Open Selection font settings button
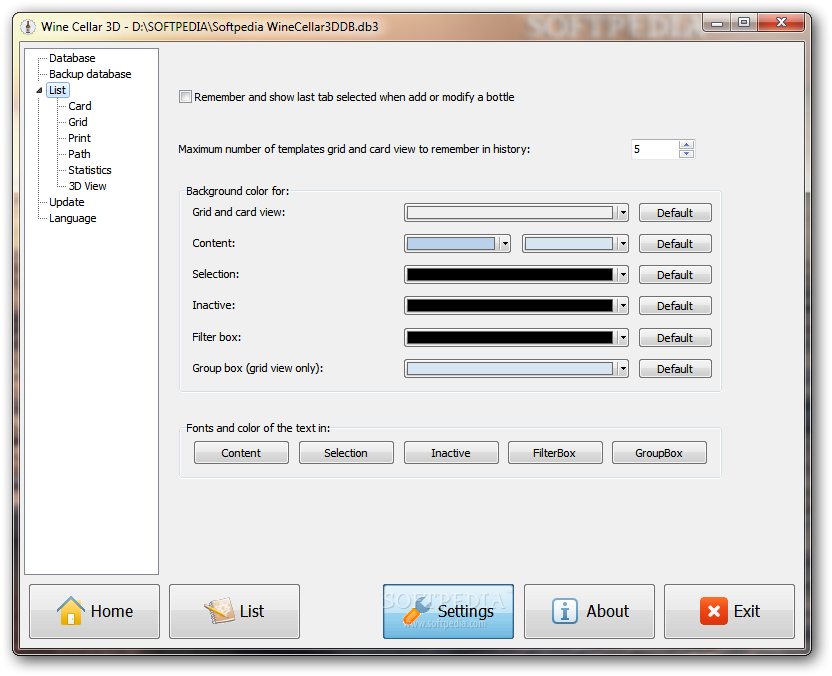The image size is (832, 676). click(x=346, y=453)
